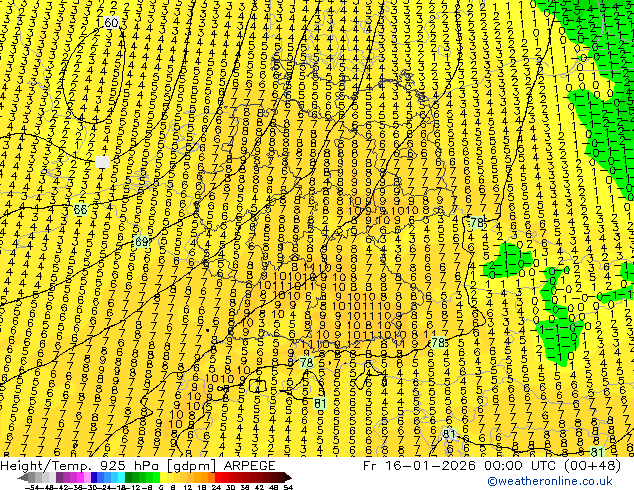
Task: Pick the bright red swatch at 24
Action: (x=218, y=477)
